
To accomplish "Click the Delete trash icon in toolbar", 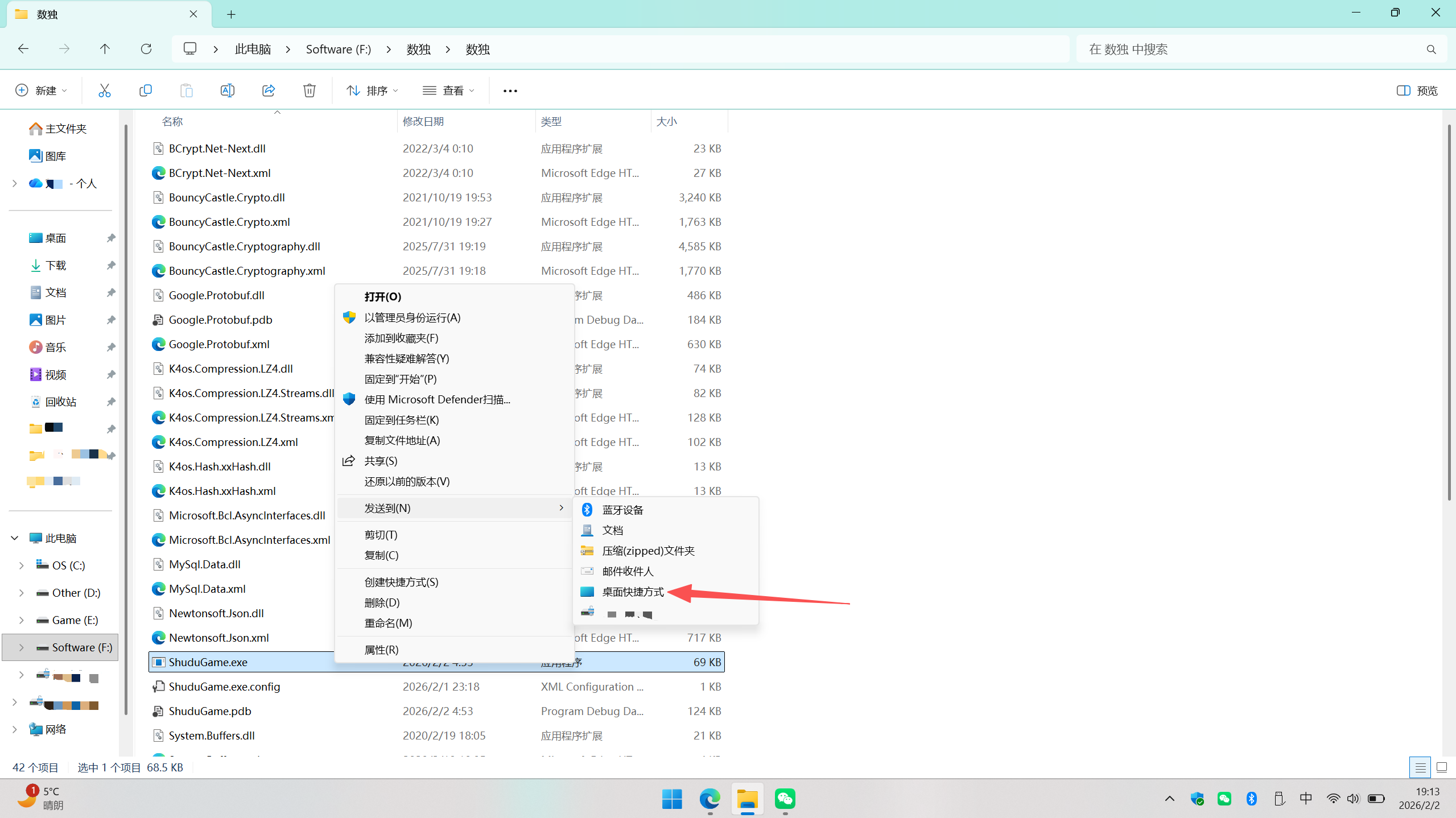I will coord(309,90).
